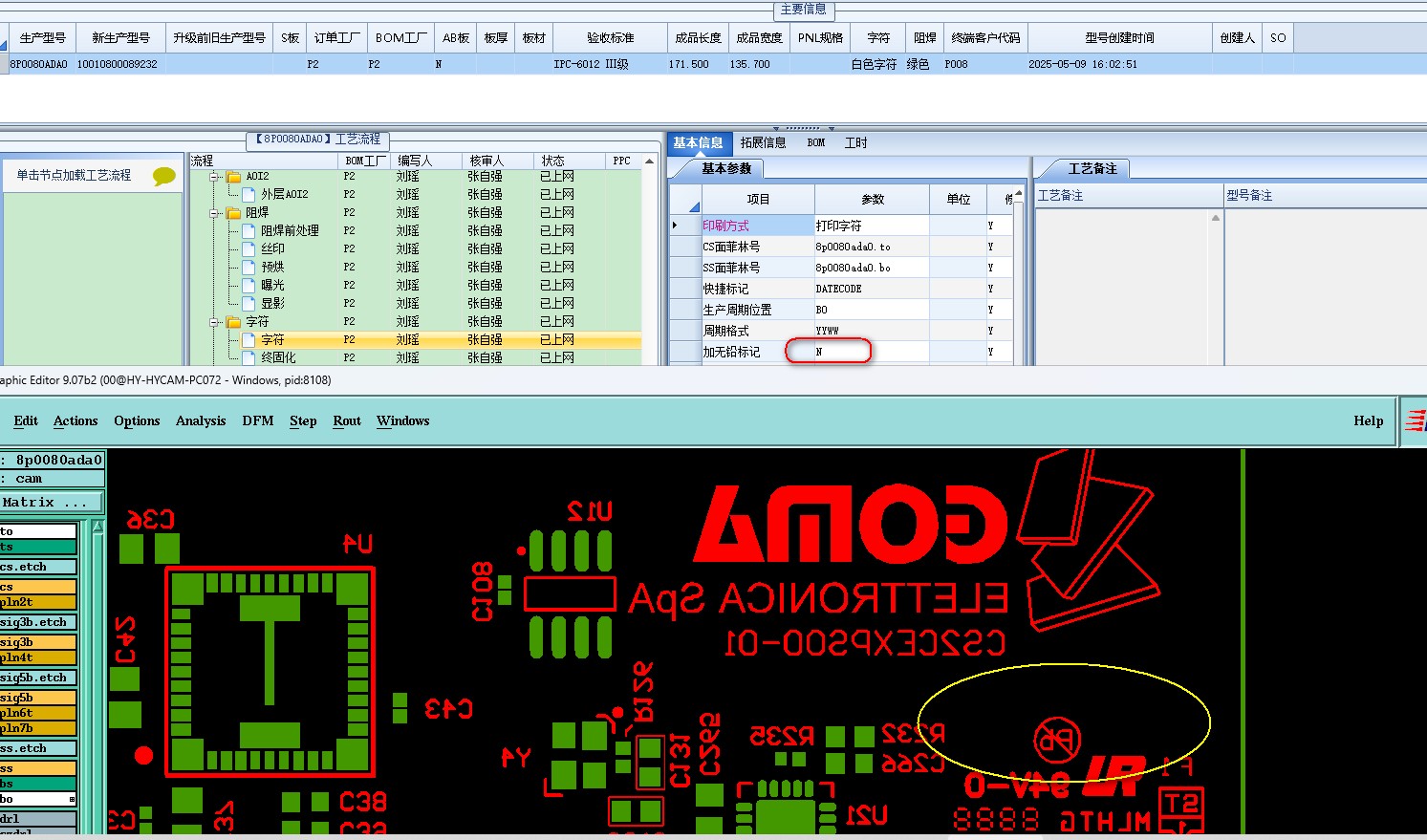The image size is (1427, 840).
Task: Select the 终固化 tree row
Action: click(x=416, y=358)
